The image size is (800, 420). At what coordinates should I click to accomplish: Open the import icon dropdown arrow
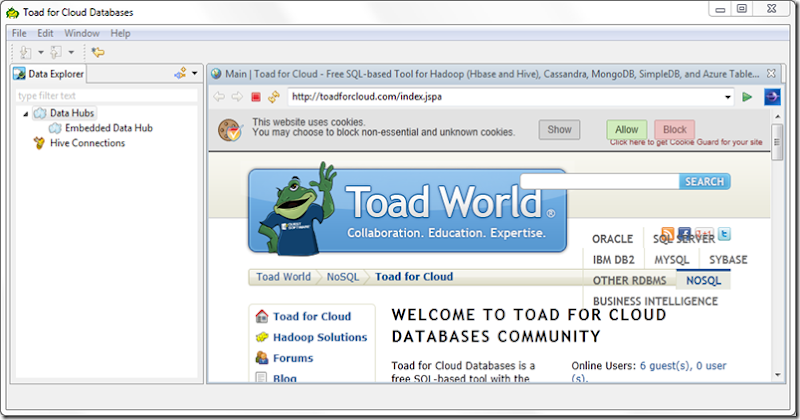41,52
